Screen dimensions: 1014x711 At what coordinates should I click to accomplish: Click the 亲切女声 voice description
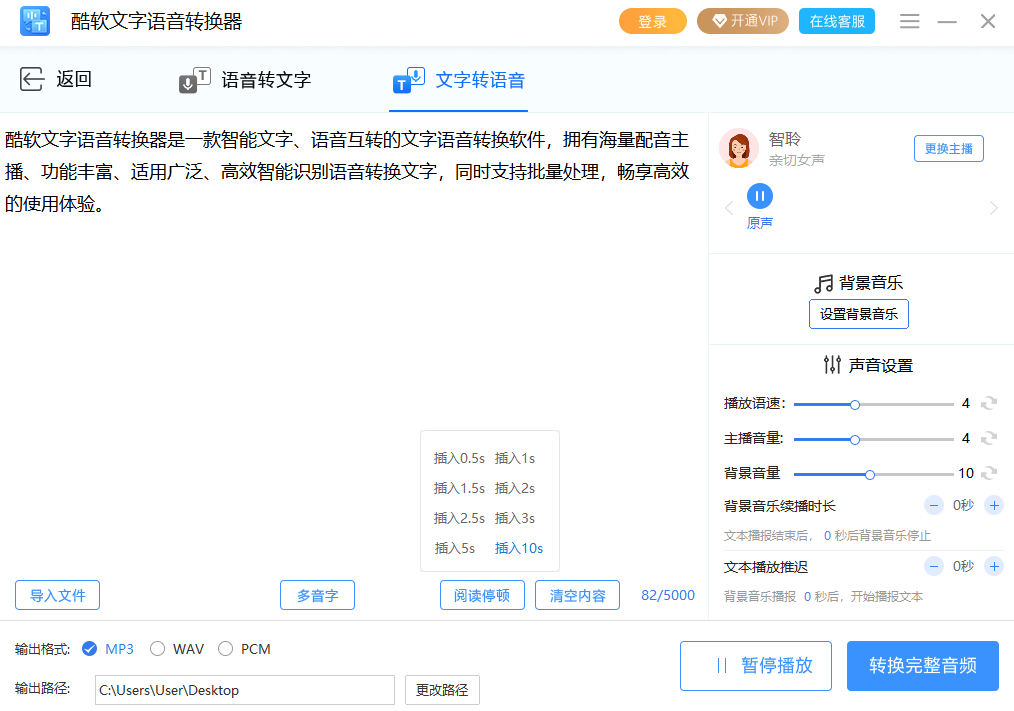click(x=797, y=160)
